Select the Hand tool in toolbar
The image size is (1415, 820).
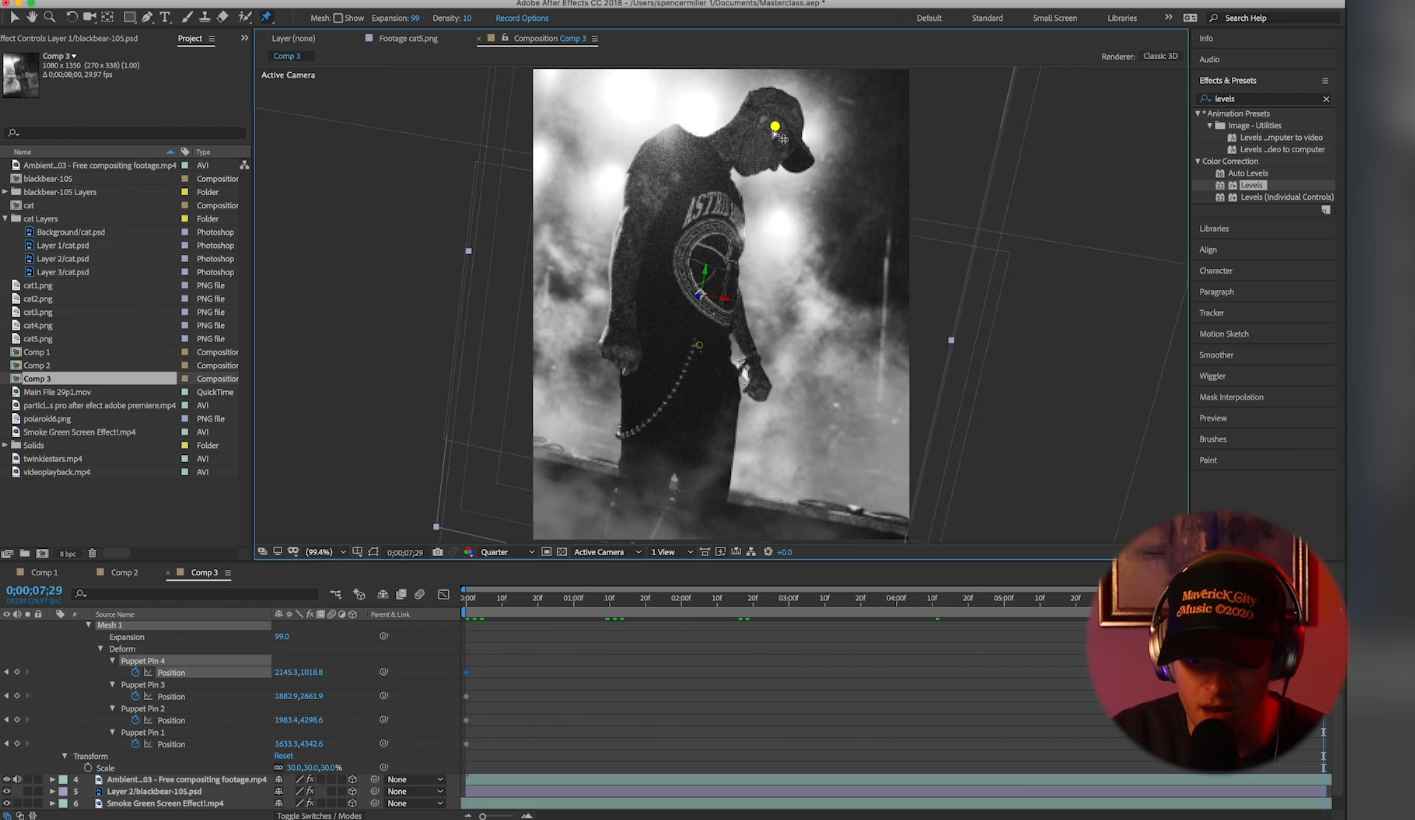32,18
